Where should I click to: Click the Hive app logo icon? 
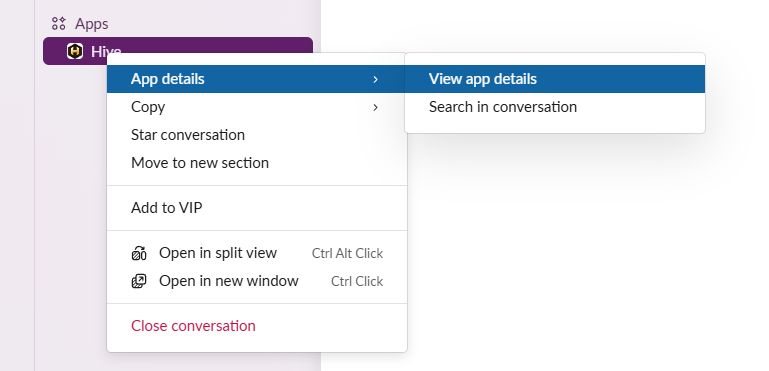(x=75, y=51)
